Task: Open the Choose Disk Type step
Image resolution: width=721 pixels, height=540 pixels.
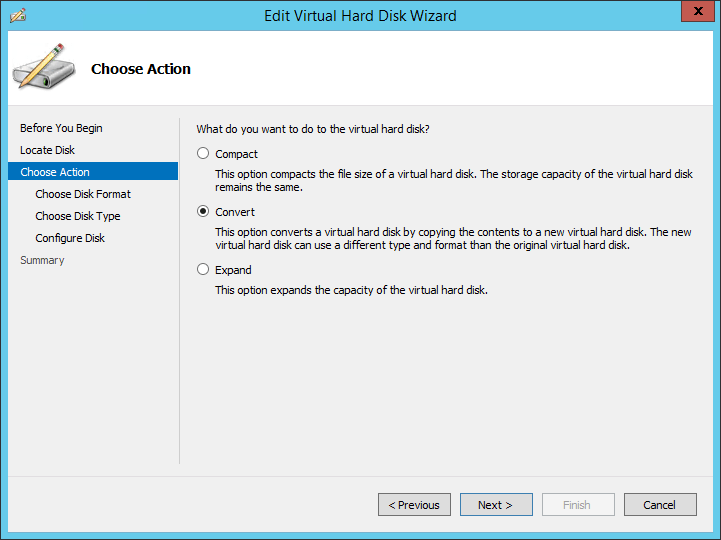Action: coord(77,216)
